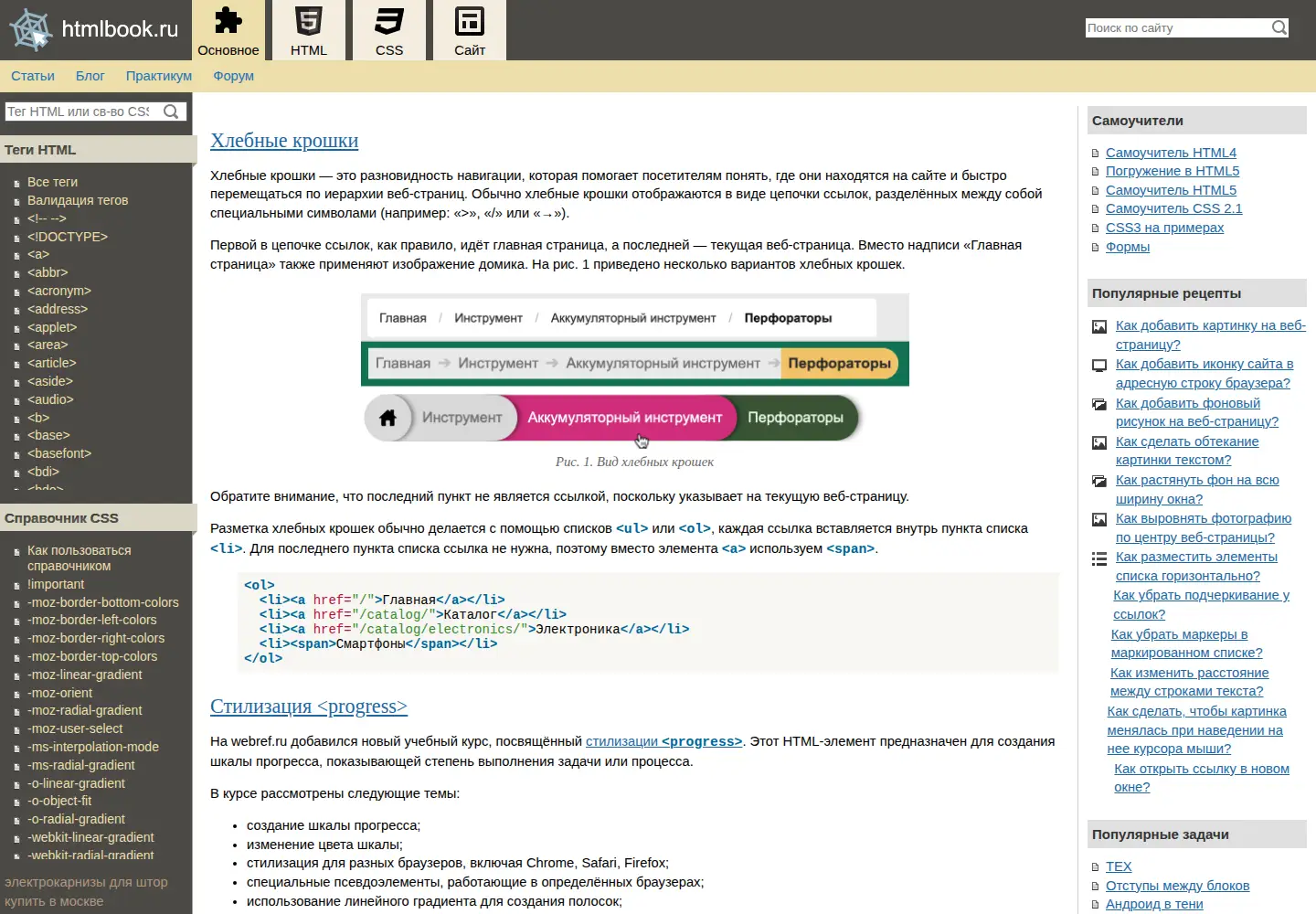Click document icon beside Самоучитель HTML5
The height and width of the screenshot is (914, 1316).
[1096, 190]
